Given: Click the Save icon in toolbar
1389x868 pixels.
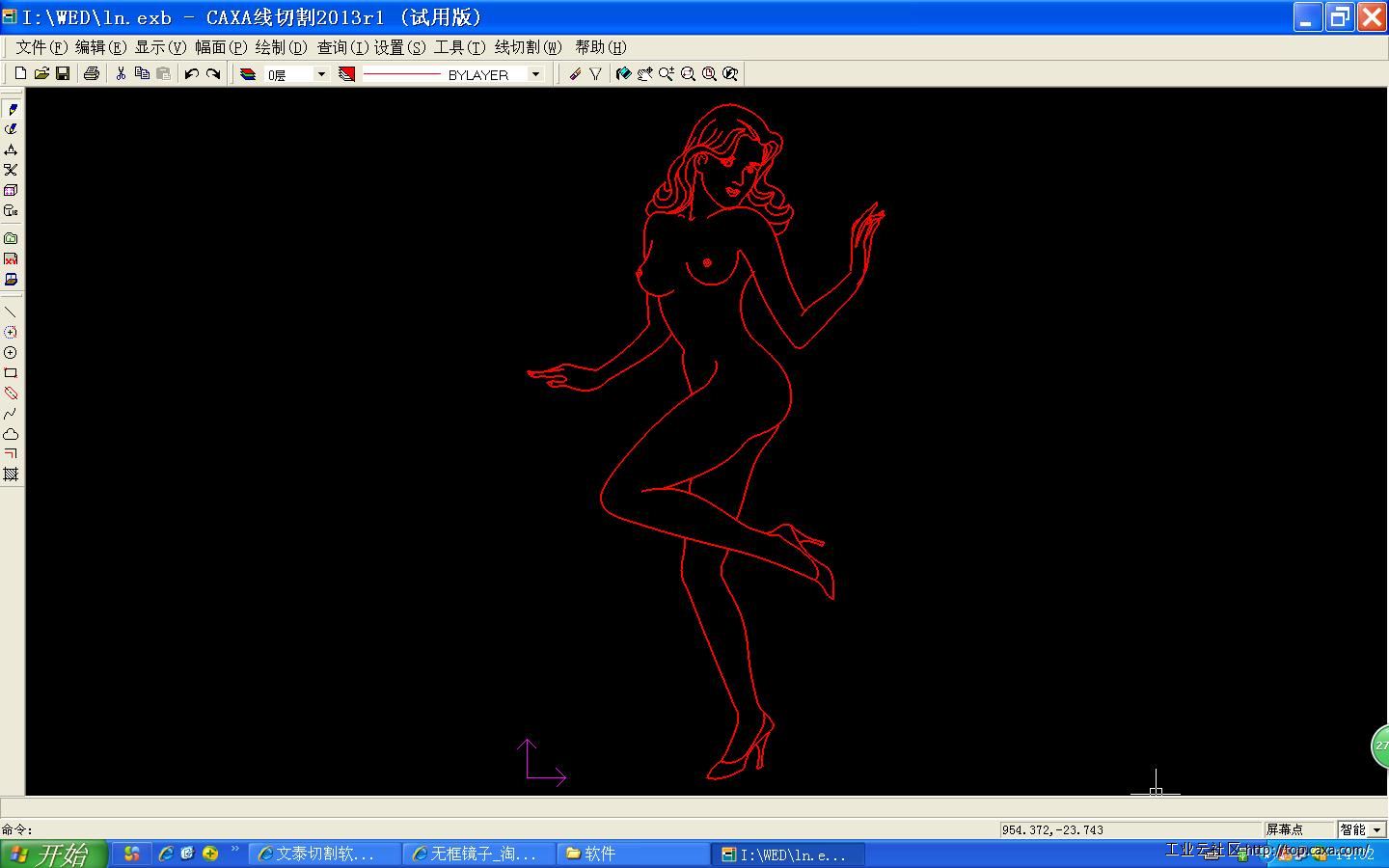Looking at the screenshot, I should point(63,74).
